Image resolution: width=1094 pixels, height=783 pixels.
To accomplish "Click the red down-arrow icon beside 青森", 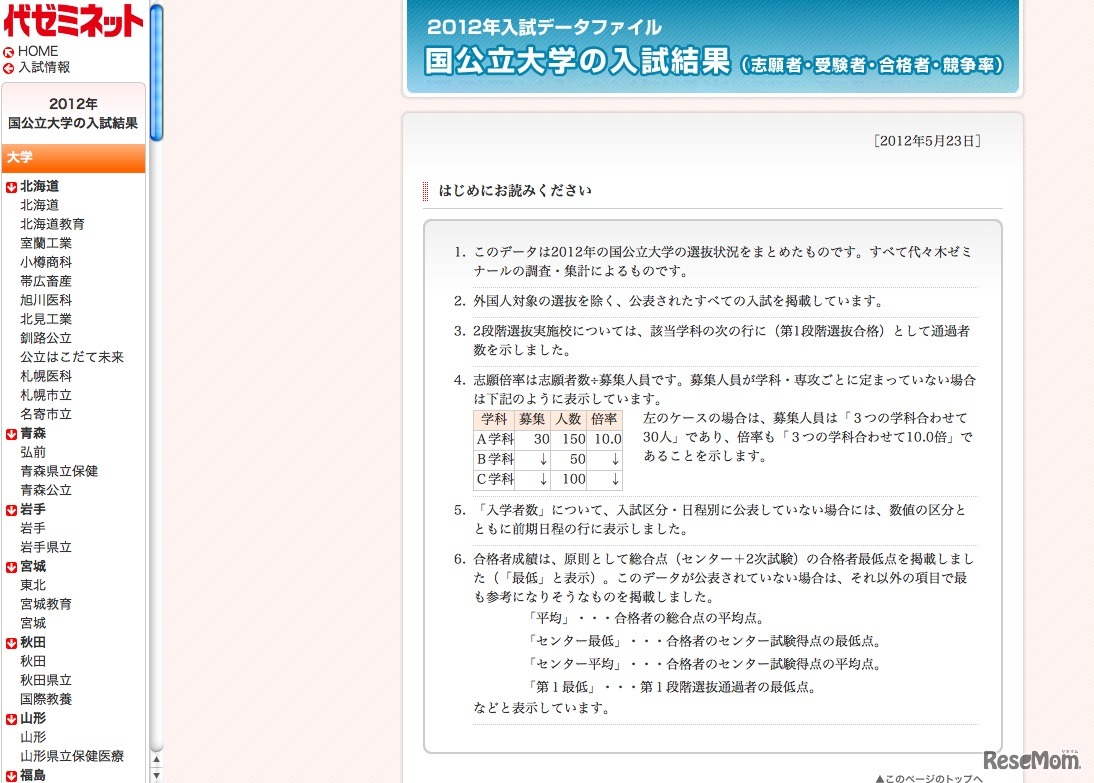I will tap(11, 433).
